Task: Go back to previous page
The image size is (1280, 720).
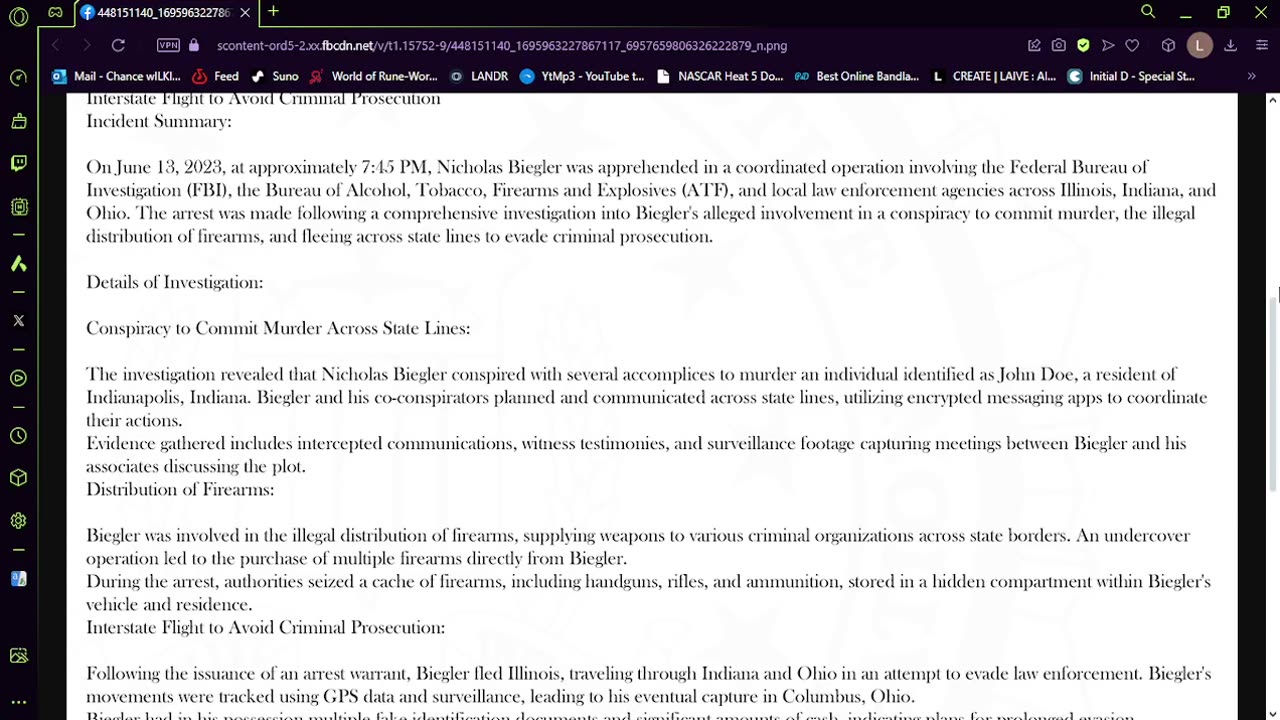Action: [56, 45]
